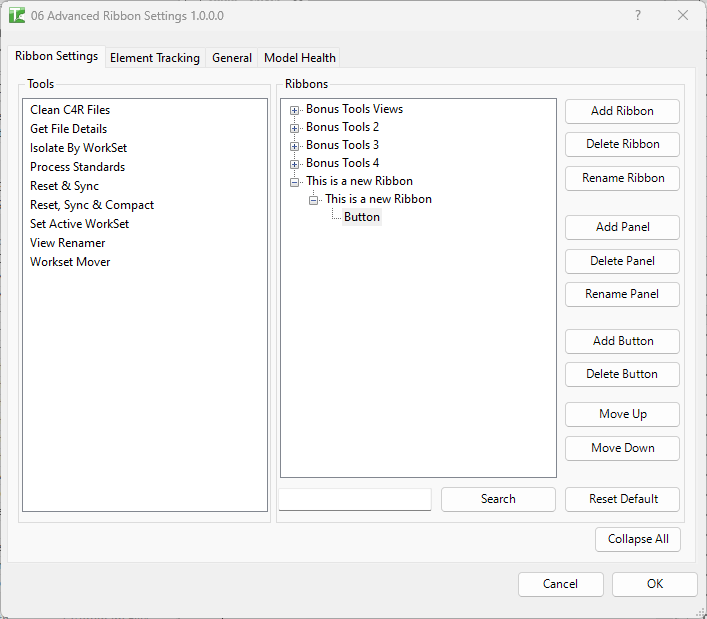Collapse the top-level 'This is a new Ribbon' node
Screen dimensions: 707x619
[295, 182]
